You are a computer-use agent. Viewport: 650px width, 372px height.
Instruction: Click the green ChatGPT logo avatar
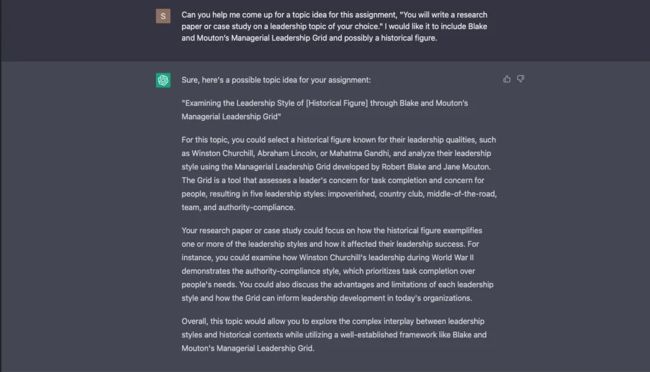click(x=163, y=80)
